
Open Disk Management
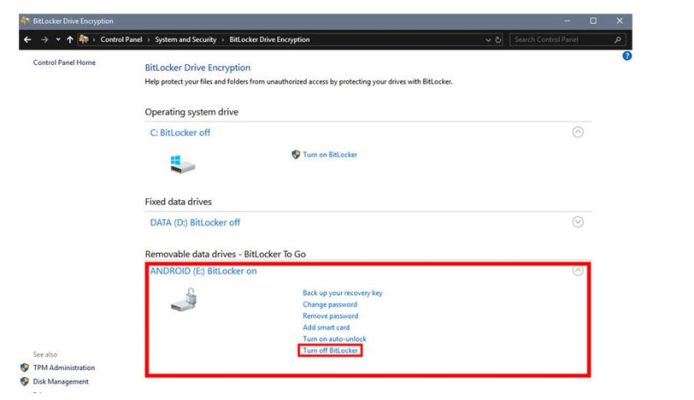(61, 381)
